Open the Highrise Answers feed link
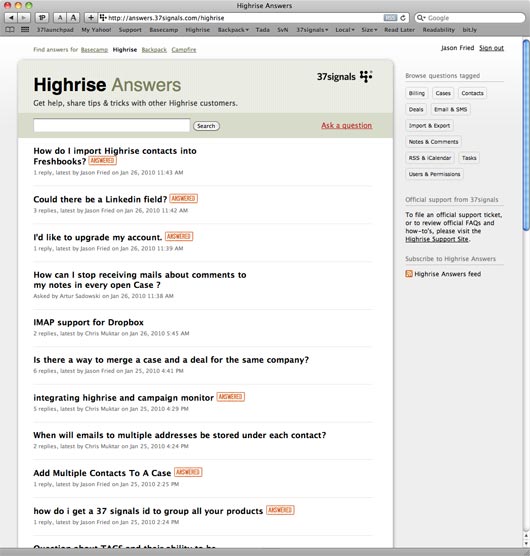This screenshot has height=556, width=530. pyautogui.click(x=447, y=274)
